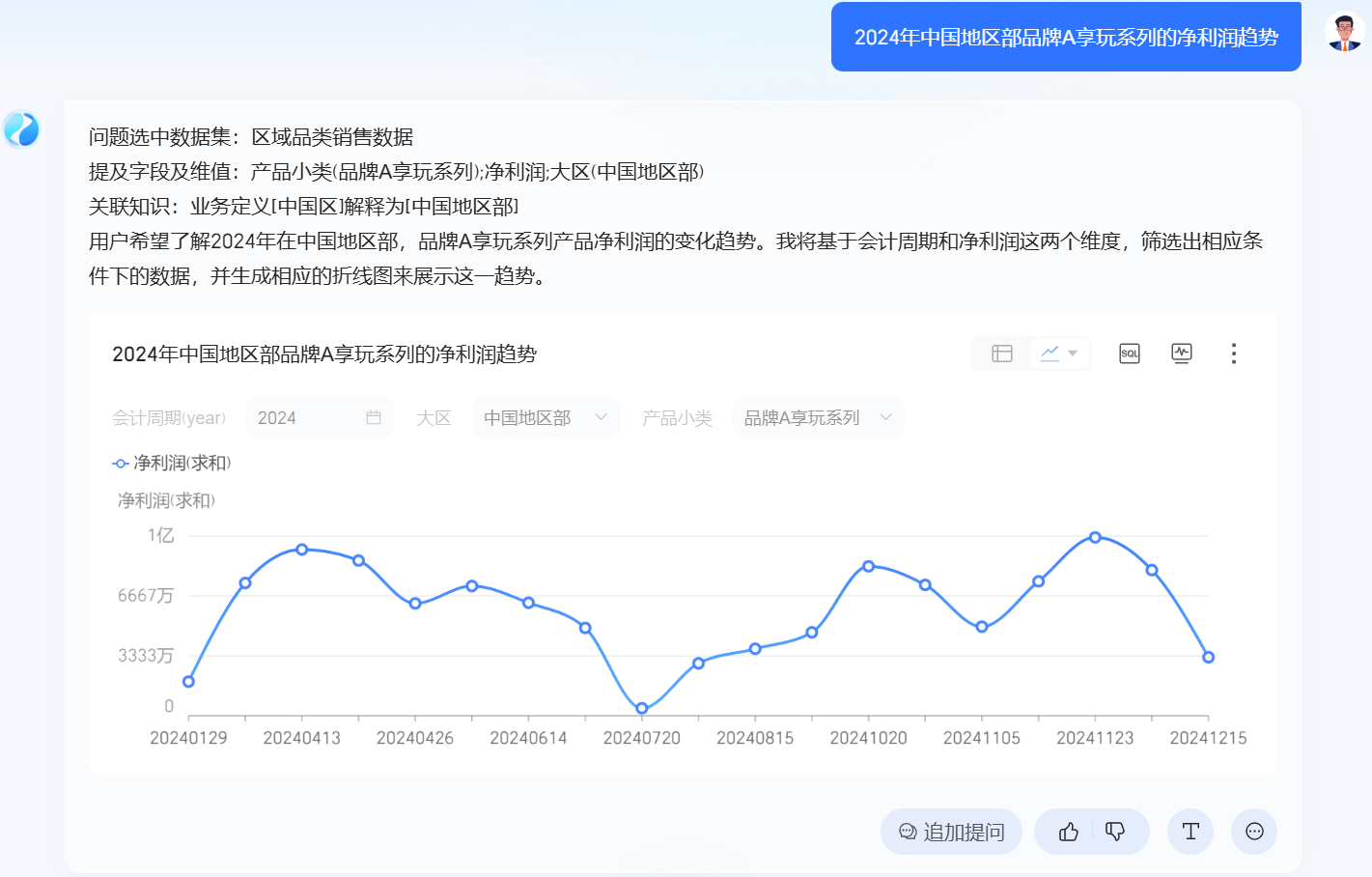Click the chart title text
1372x877 pixels.
click(x=324, y=354)
